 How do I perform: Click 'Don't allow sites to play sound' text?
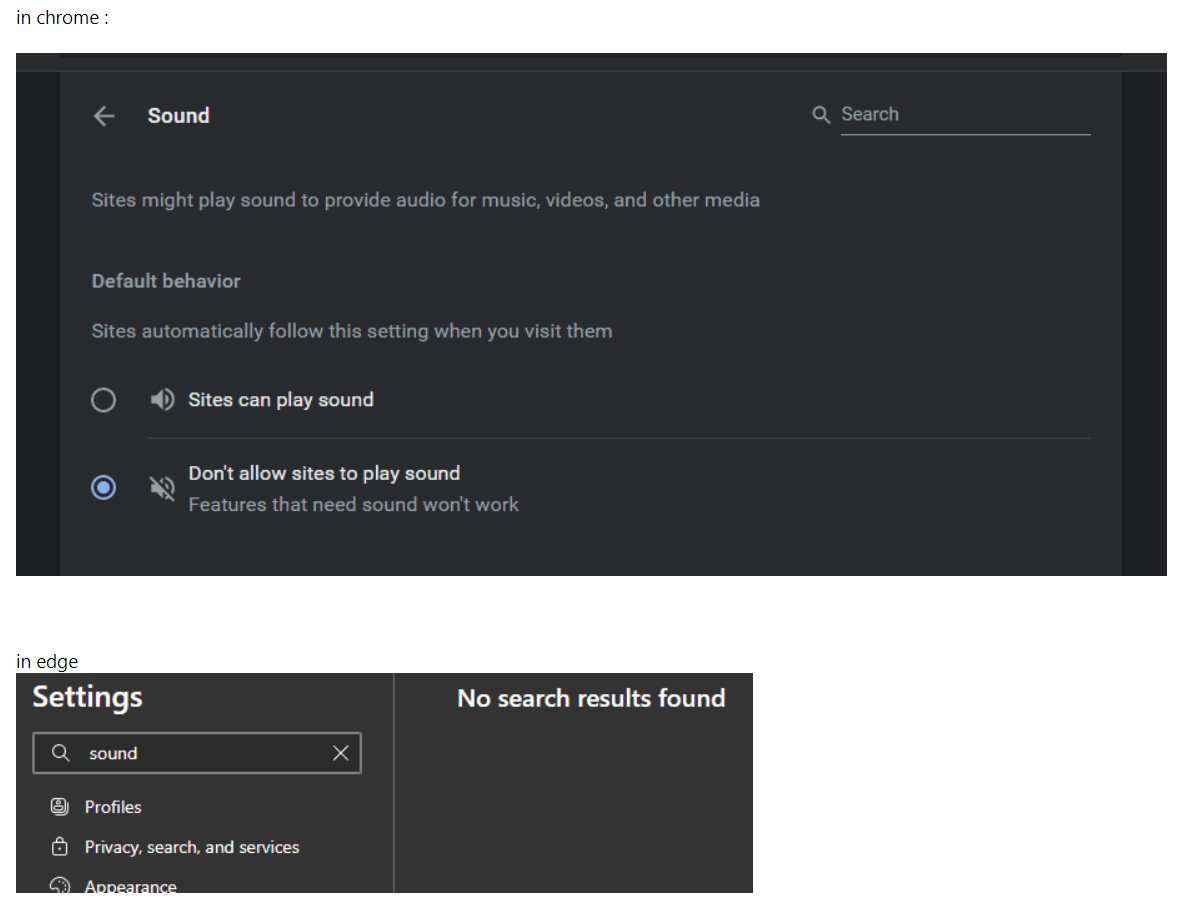pos(324,473)
